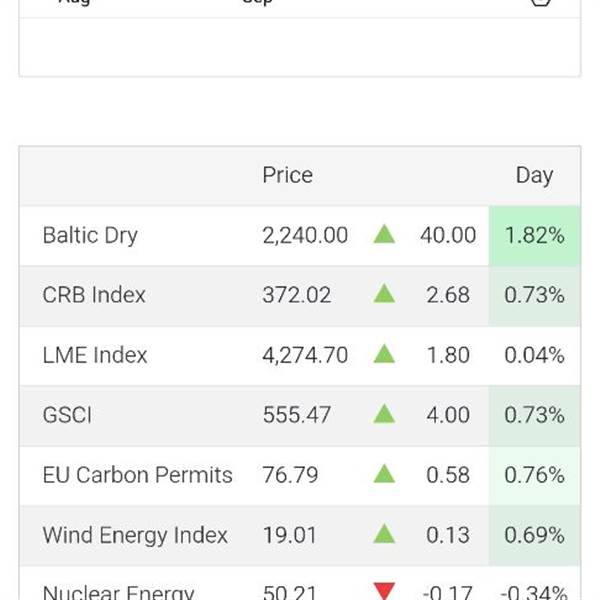Click the EU Carbon Permits 0.76% cell
This screenshot has height=600, width=600.
pyautogui.click(x=534, y=476)
